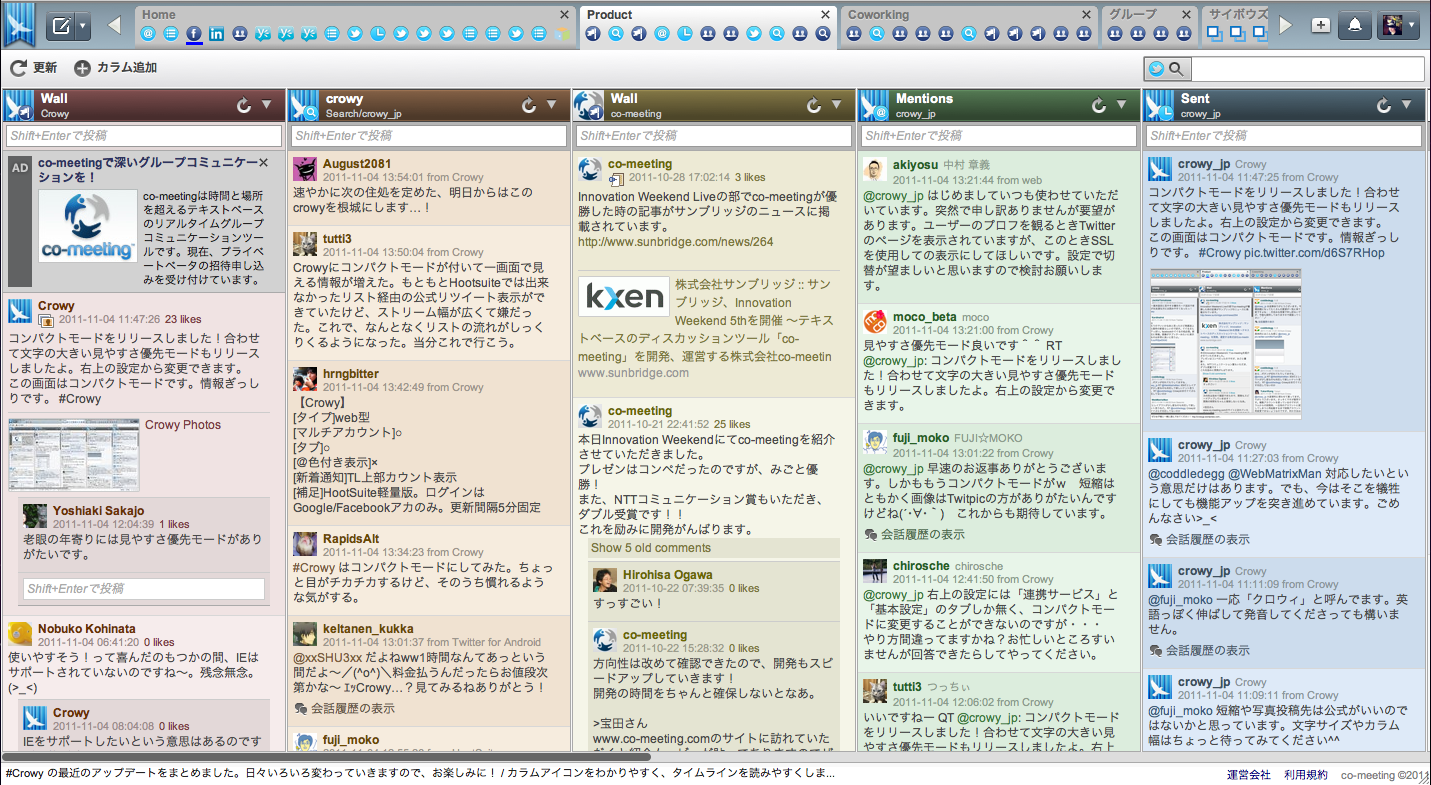Refresh the Mentions column

[1098, 105]
